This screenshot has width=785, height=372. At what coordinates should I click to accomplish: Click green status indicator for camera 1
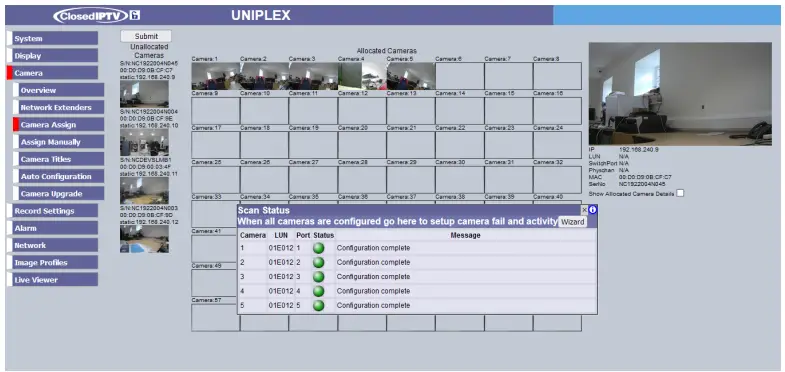click(x=318, y=248)
